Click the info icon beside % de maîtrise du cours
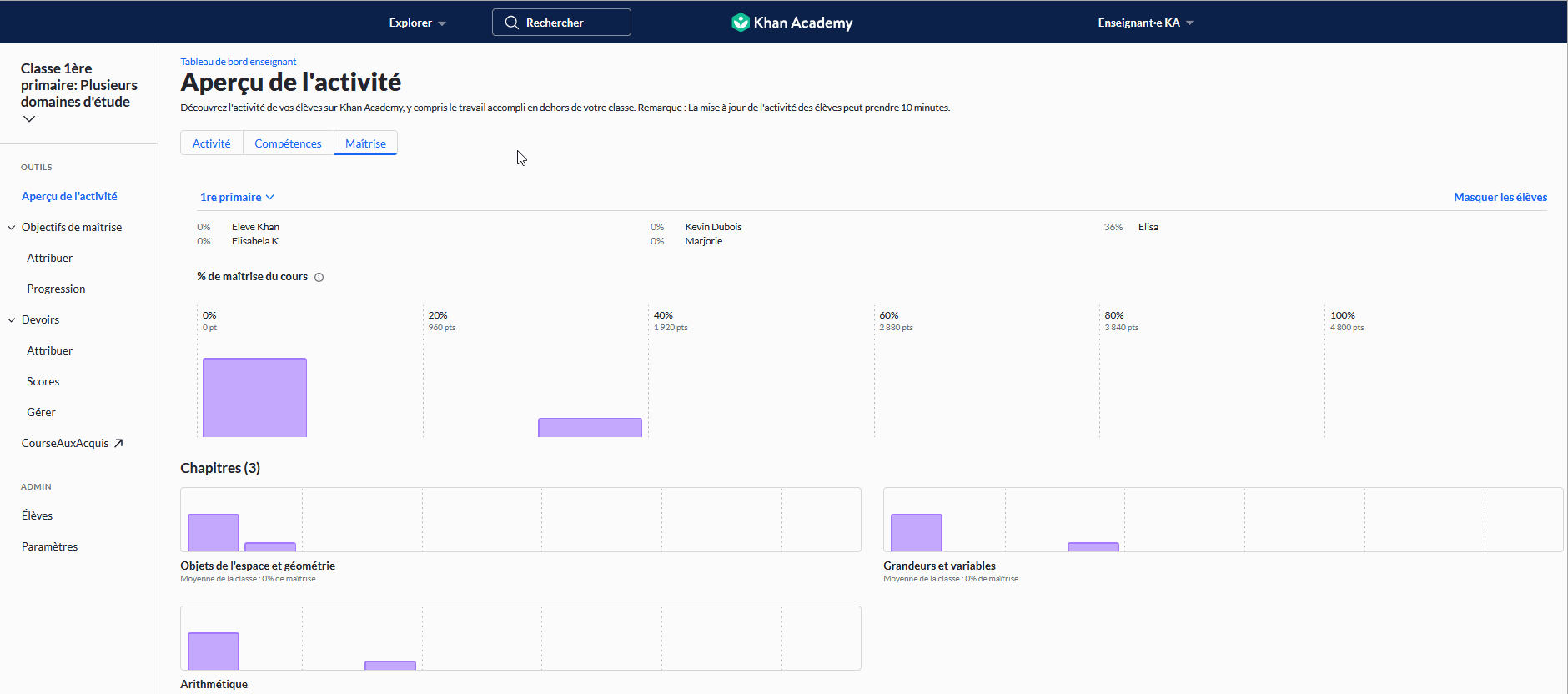1568x694 pixels. [x=319, y=277]
